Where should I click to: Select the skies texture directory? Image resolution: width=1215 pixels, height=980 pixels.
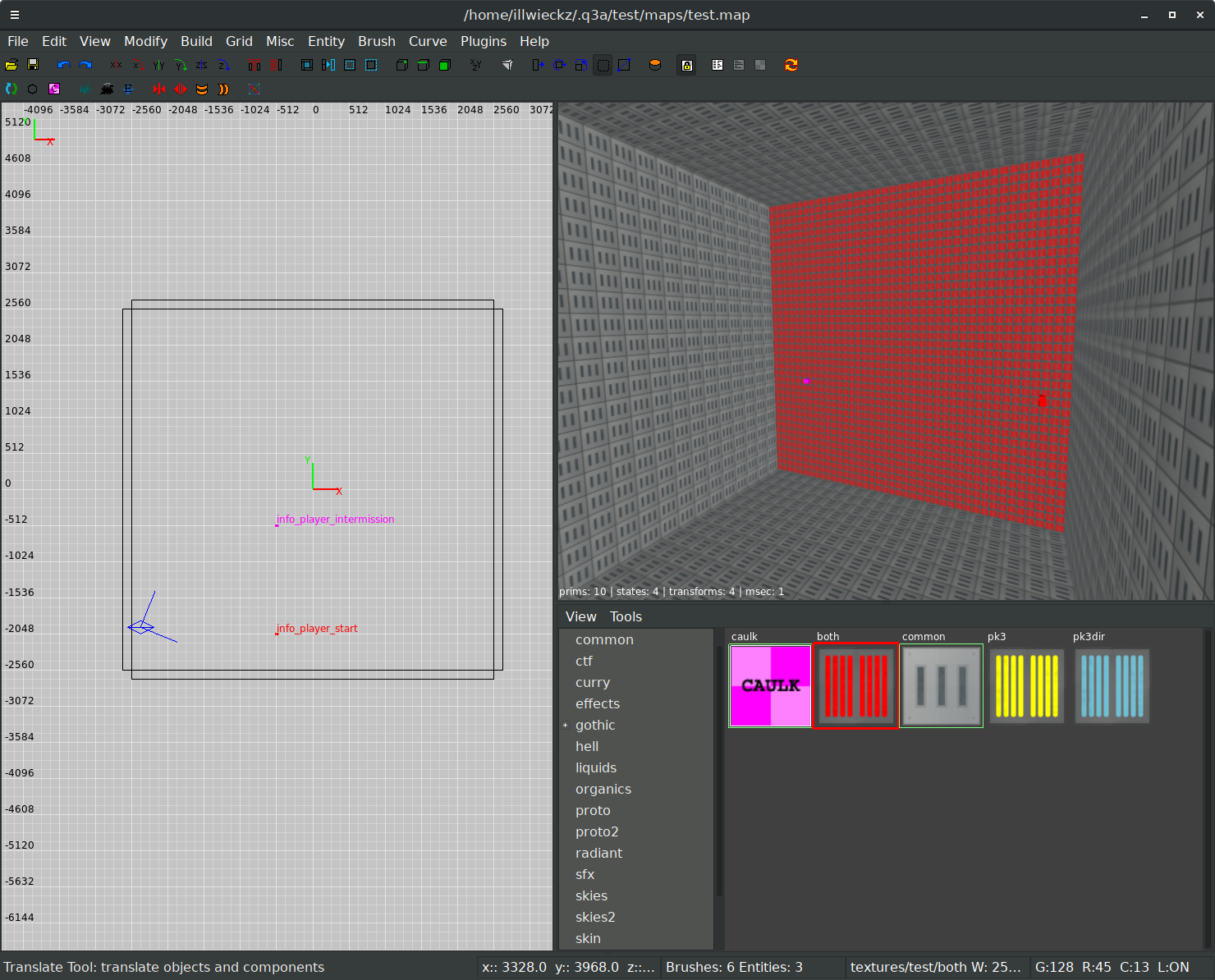click(591, 895)
